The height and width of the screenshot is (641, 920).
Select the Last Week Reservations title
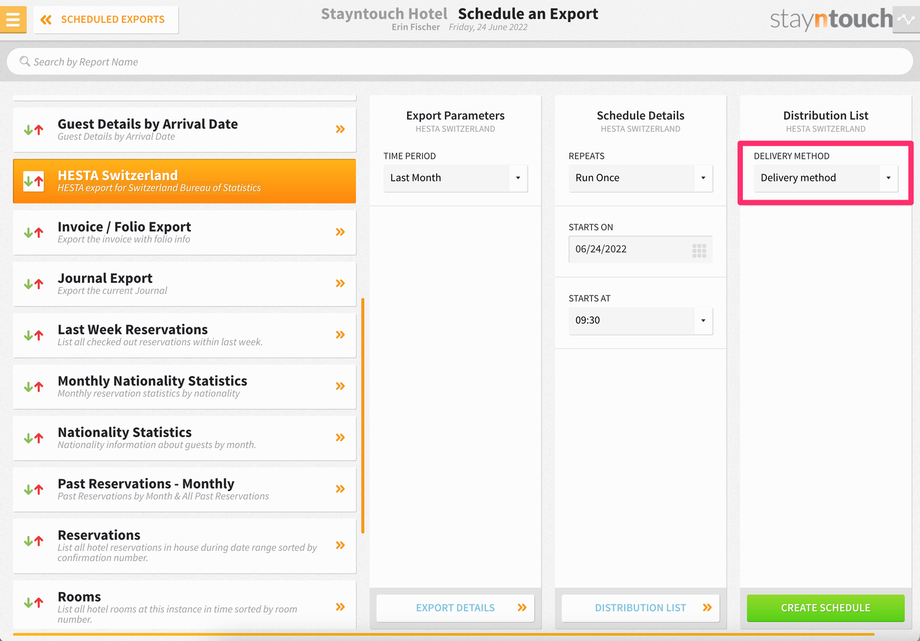coord(133,329)
